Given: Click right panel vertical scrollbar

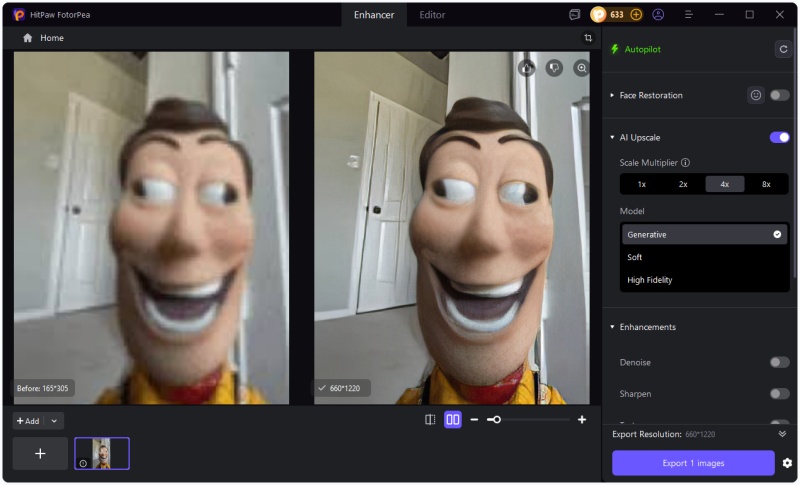Looking at the screenshot, I should (795, 153).
